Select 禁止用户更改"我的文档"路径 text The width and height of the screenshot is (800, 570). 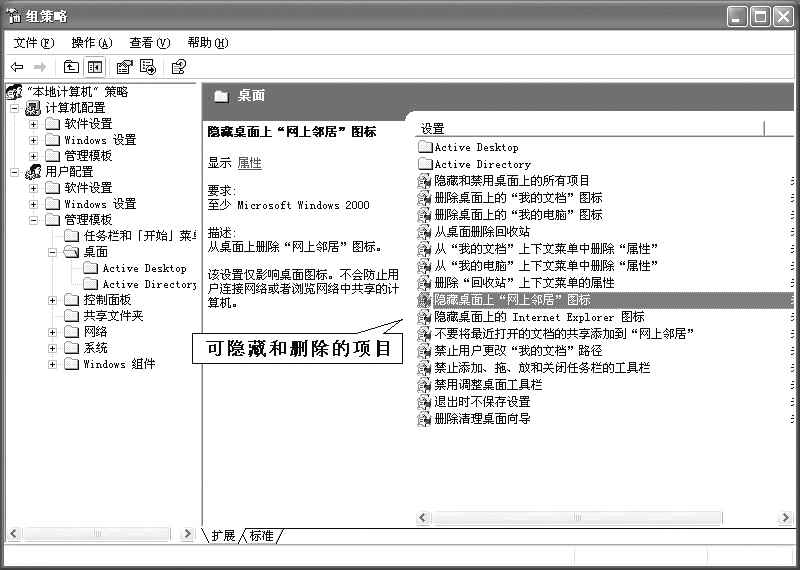click(x=518, y=351)
